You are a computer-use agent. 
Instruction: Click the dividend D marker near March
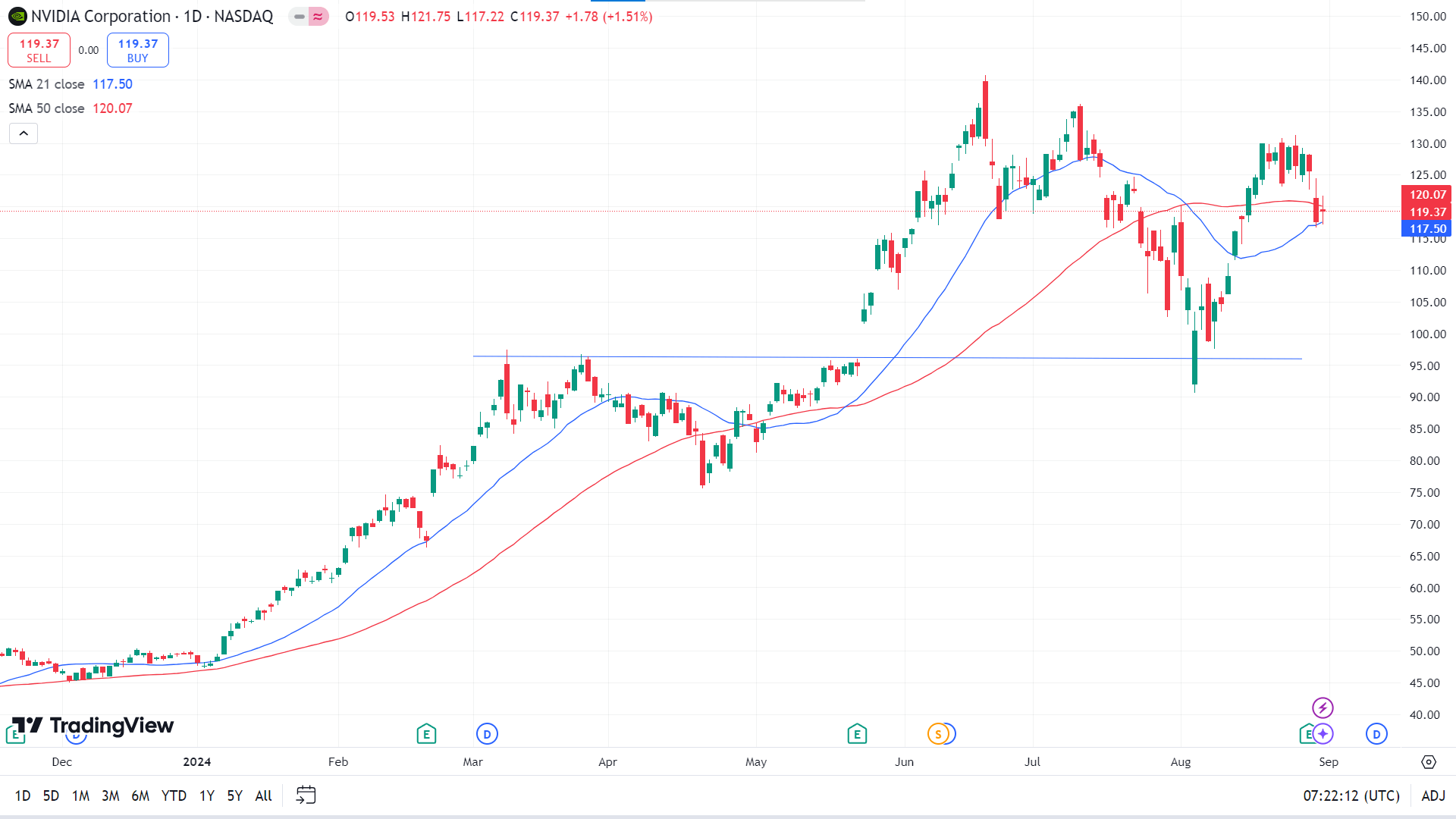(487, 734)
